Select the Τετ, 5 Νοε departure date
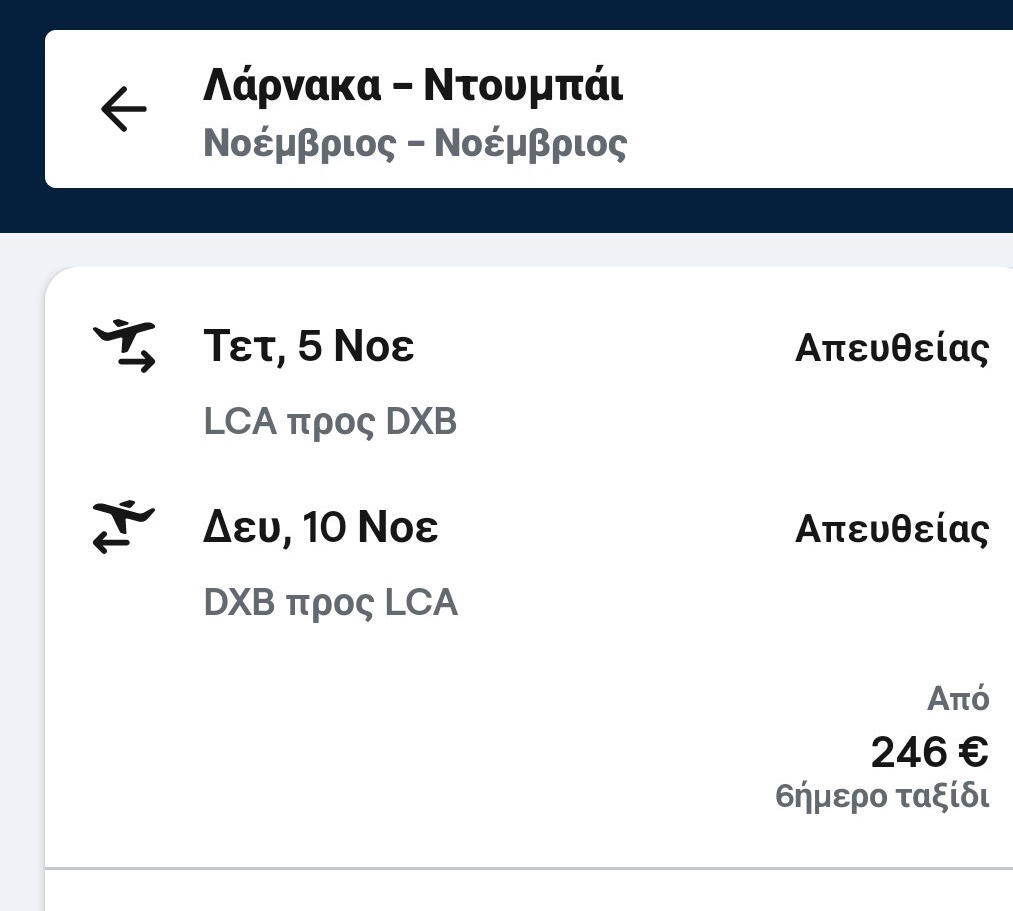Screen dimensions: 1013x911 pyautogui.click(x=308, y=347)
